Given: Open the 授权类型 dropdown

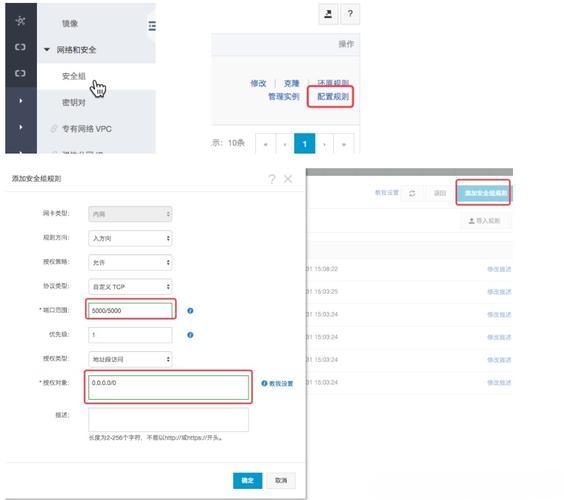Looking at the screenshot, I should click(x=130, y=359).
